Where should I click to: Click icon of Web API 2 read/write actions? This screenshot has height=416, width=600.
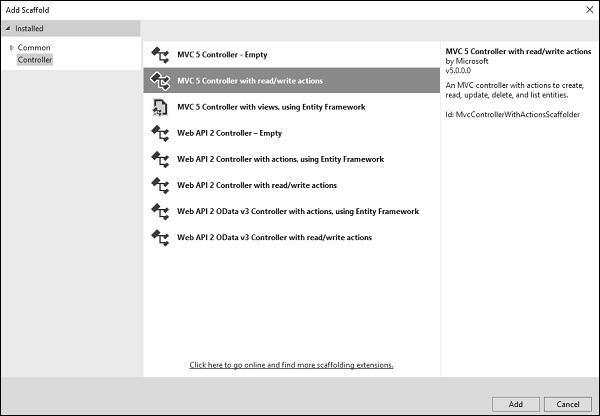pos(158,185)
